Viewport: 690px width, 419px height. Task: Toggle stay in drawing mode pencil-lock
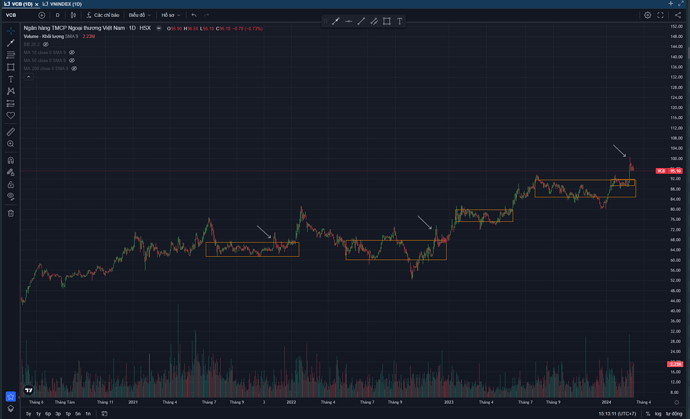[11, 172]
